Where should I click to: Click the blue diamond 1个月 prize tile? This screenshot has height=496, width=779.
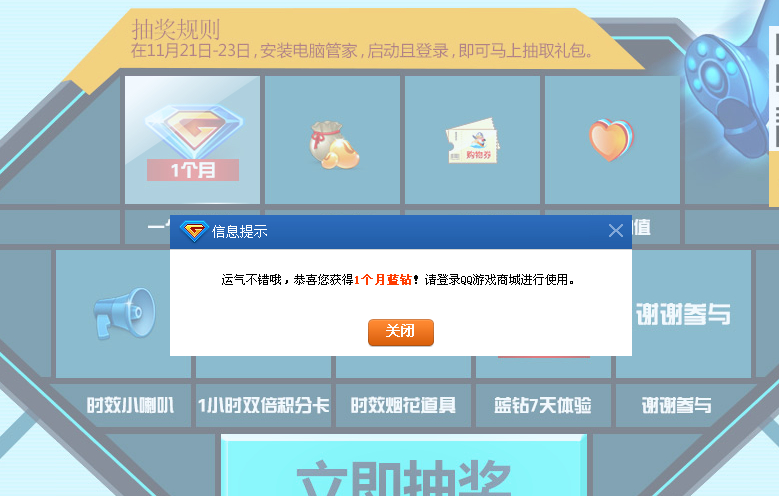pyautogui.click(x=192, y=140)
